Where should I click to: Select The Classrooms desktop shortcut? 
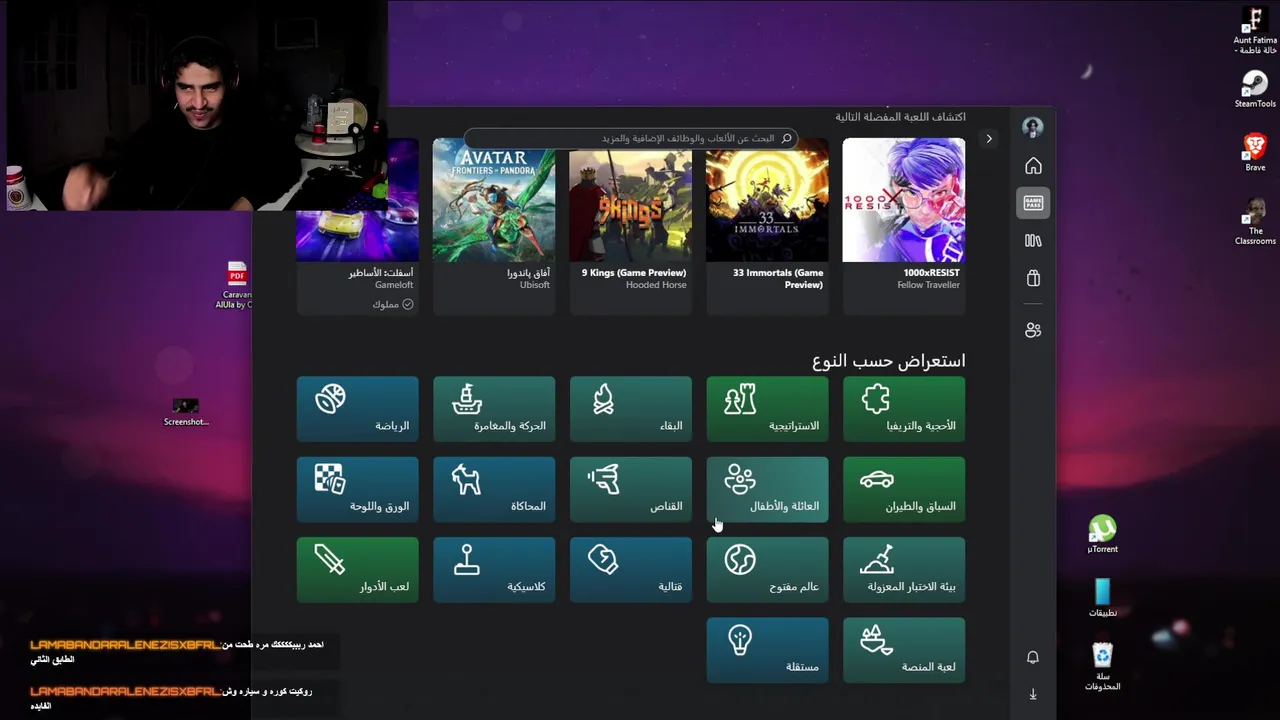point(1255,222)
